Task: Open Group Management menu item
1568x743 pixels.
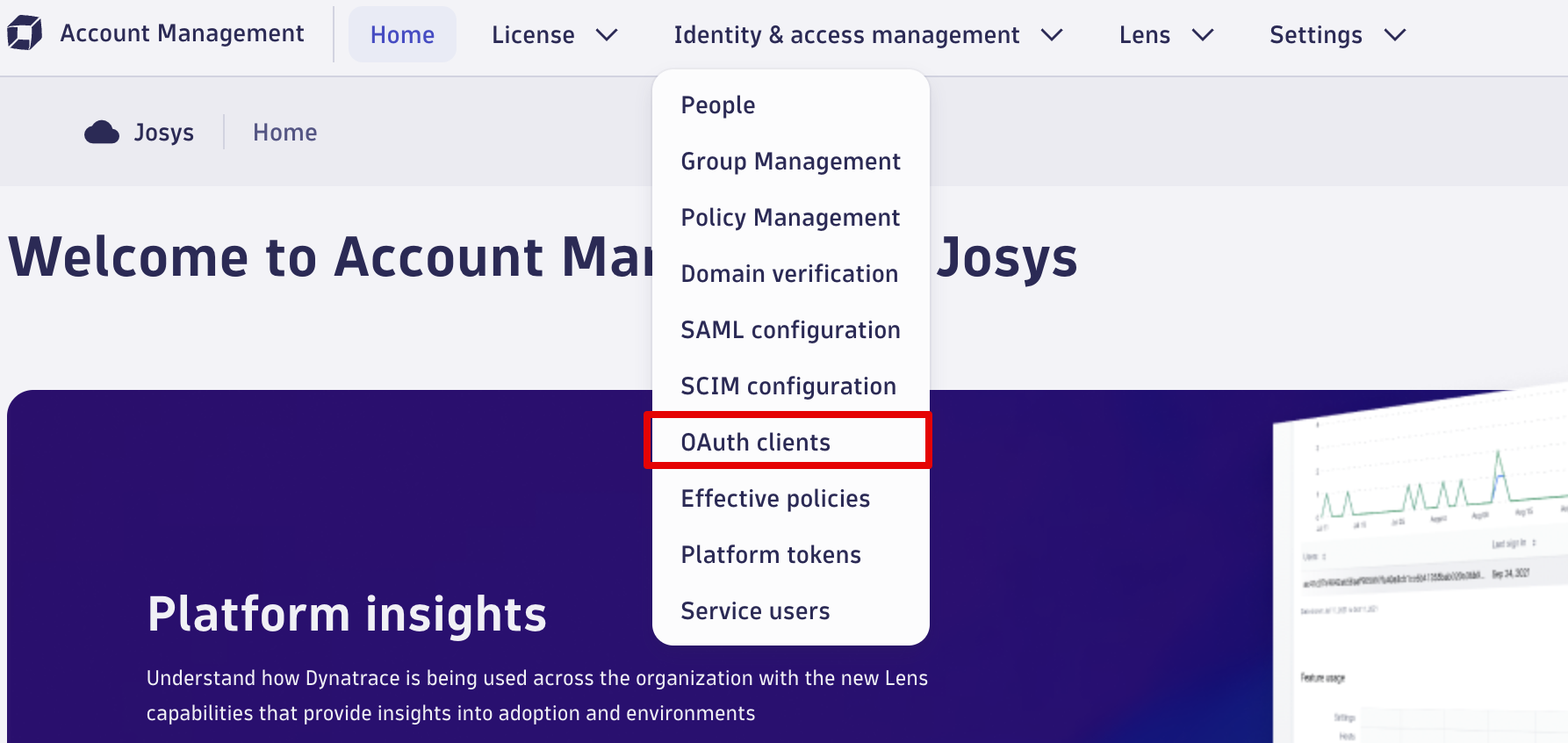Action: [790, 162]
